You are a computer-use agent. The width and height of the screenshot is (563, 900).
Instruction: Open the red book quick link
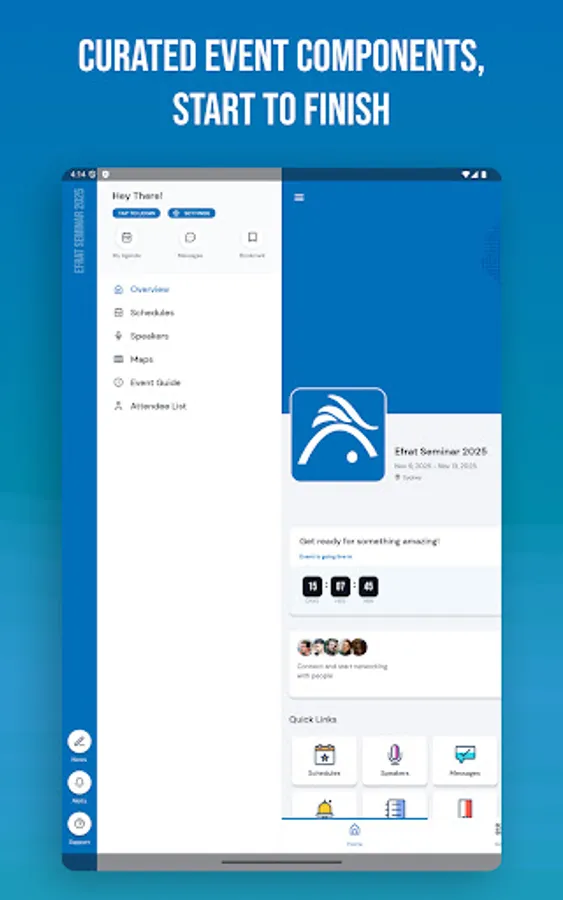coord(465,806)
